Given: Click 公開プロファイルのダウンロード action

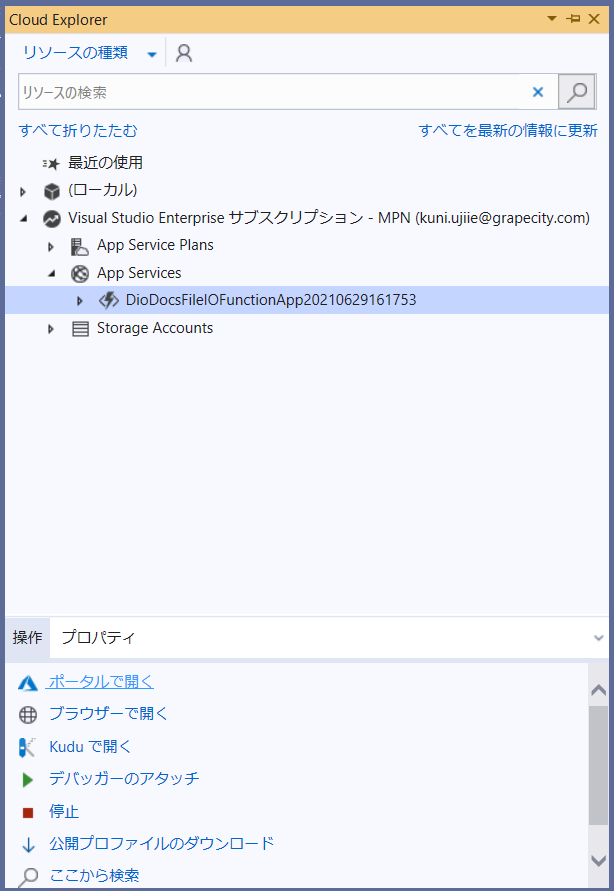Looking at the screenshot, I should (161, 843).
